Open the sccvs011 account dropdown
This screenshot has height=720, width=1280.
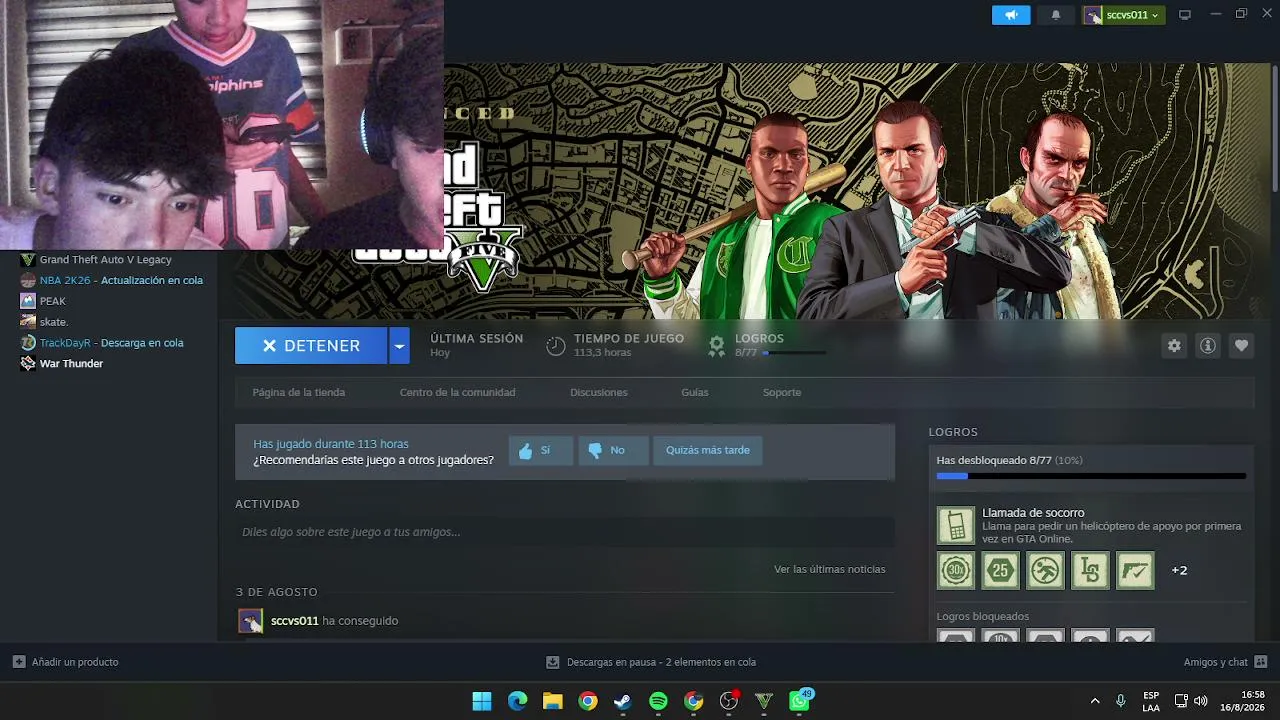click(1124, 15)
